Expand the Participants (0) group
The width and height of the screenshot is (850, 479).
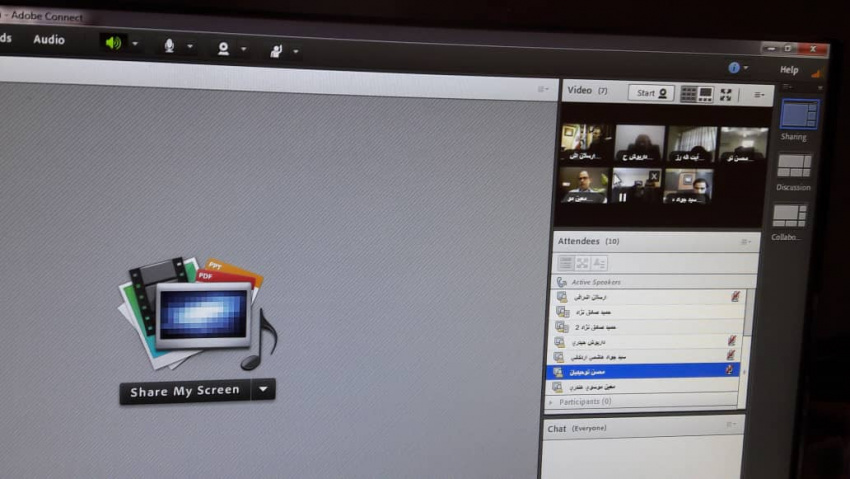(550, 401)
